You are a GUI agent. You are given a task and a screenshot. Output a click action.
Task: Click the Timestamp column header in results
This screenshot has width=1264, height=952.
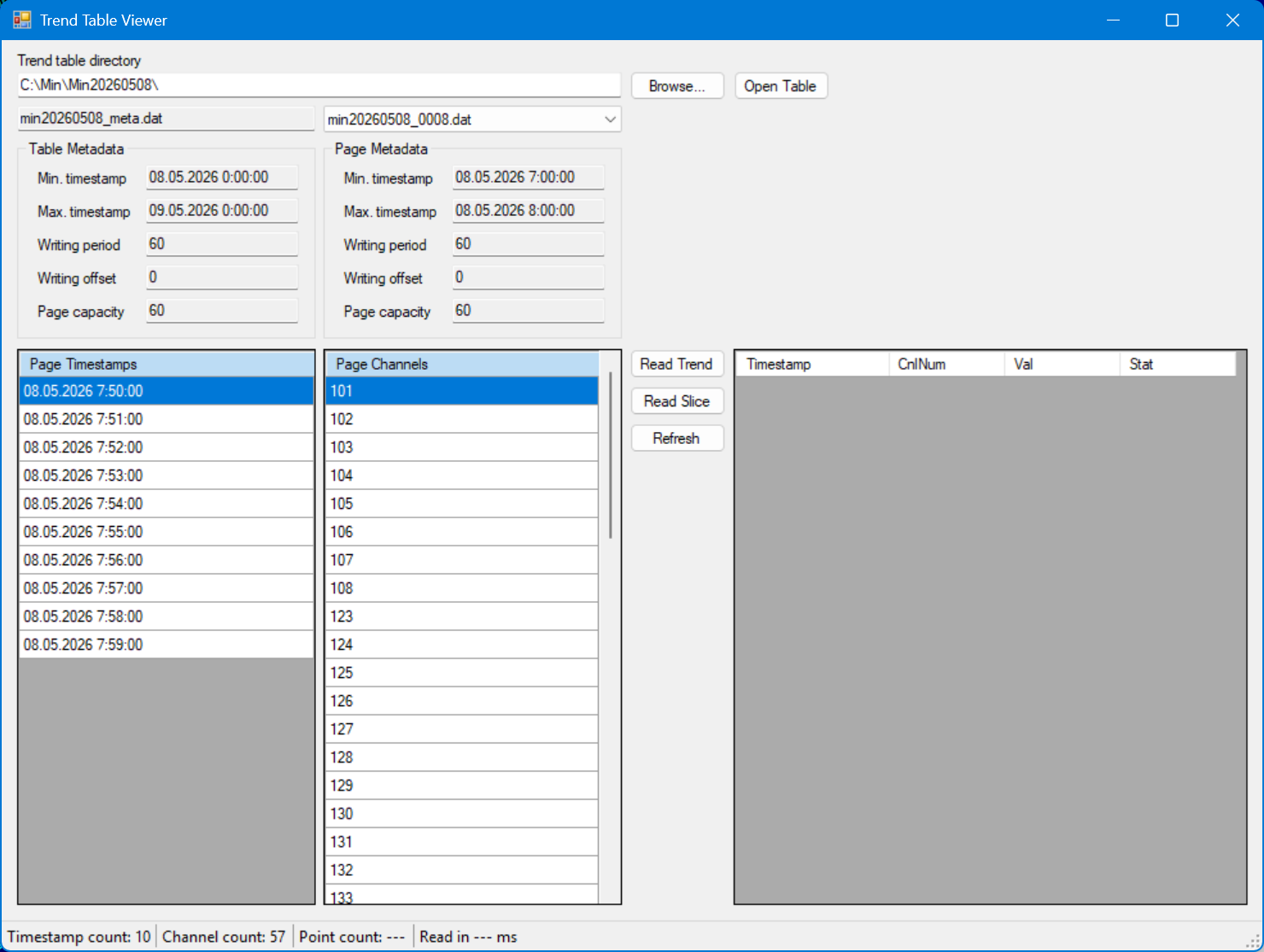click(x=812, y=365)
